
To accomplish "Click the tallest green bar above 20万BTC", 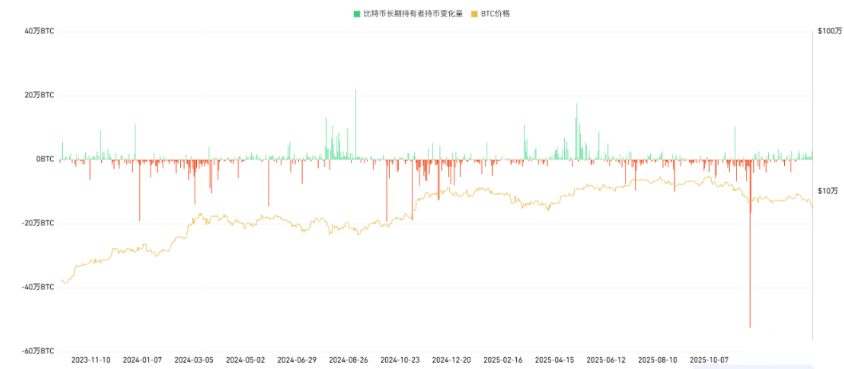I will point(355,124).
